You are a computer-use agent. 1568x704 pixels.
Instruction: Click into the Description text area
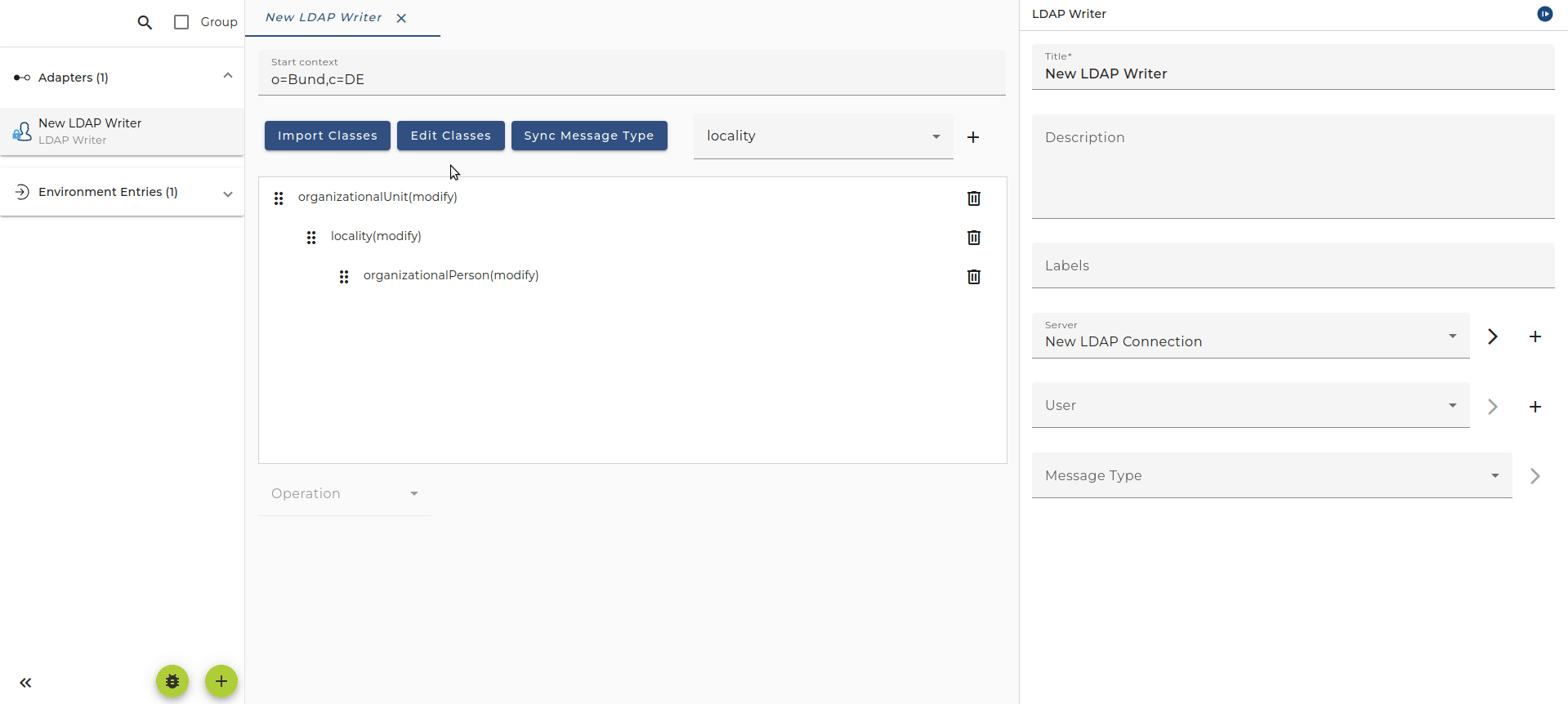[1293, 167]
